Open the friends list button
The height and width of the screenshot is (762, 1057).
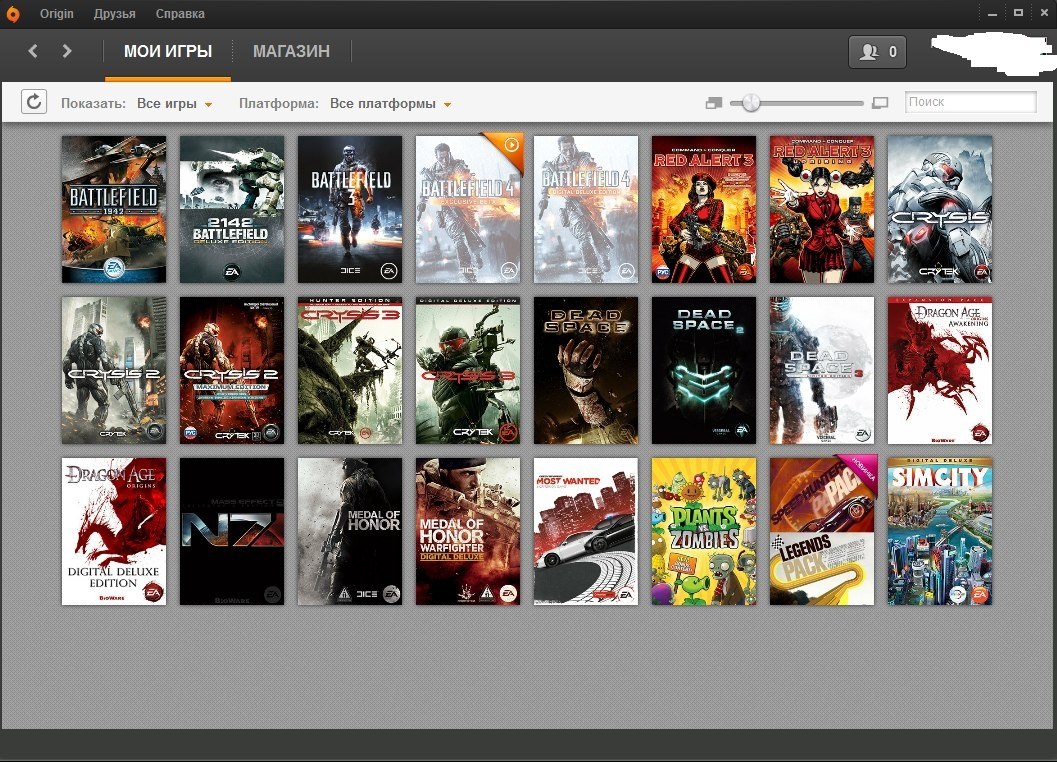(x=877, y=51)
